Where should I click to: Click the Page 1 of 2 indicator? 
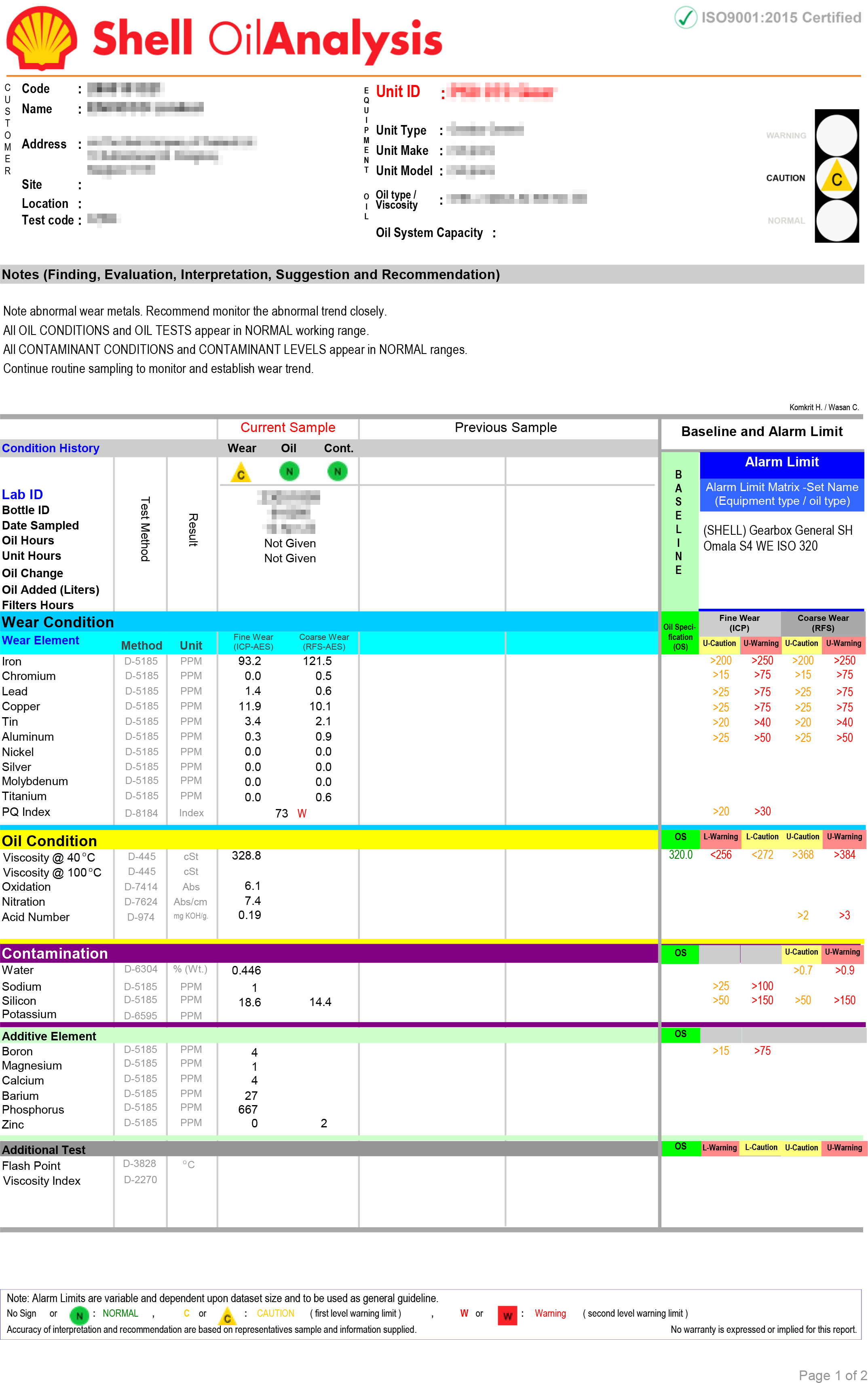click(x=833, y=1375)
